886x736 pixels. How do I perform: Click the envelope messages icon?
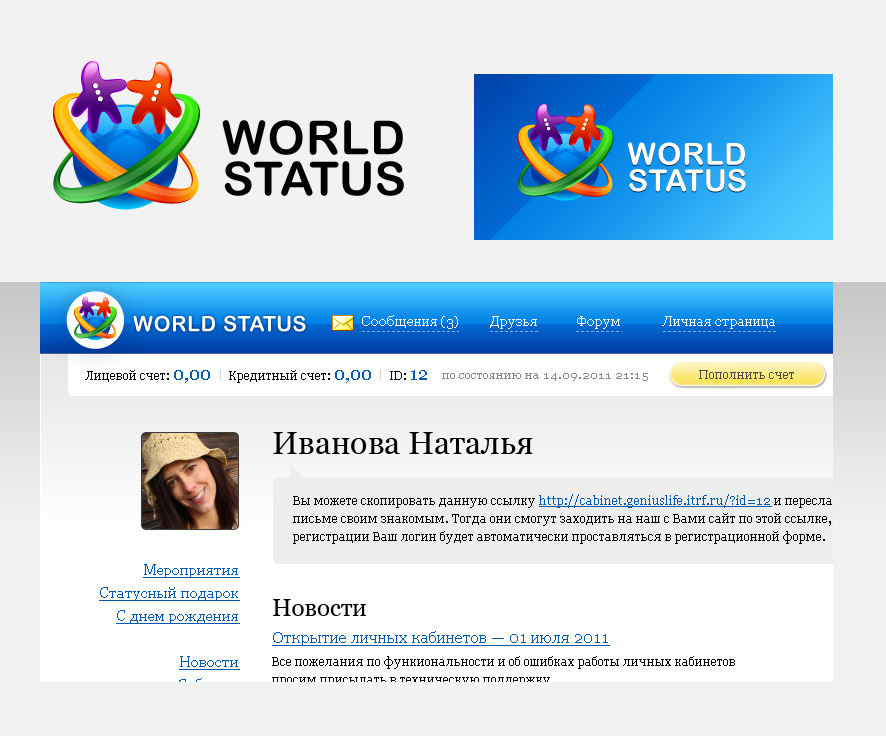pos(342,323)
